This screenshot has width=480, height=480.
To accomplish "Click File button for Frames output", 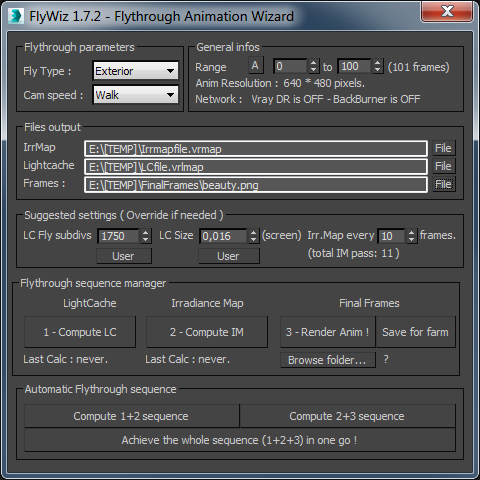I will pos(444,184).
